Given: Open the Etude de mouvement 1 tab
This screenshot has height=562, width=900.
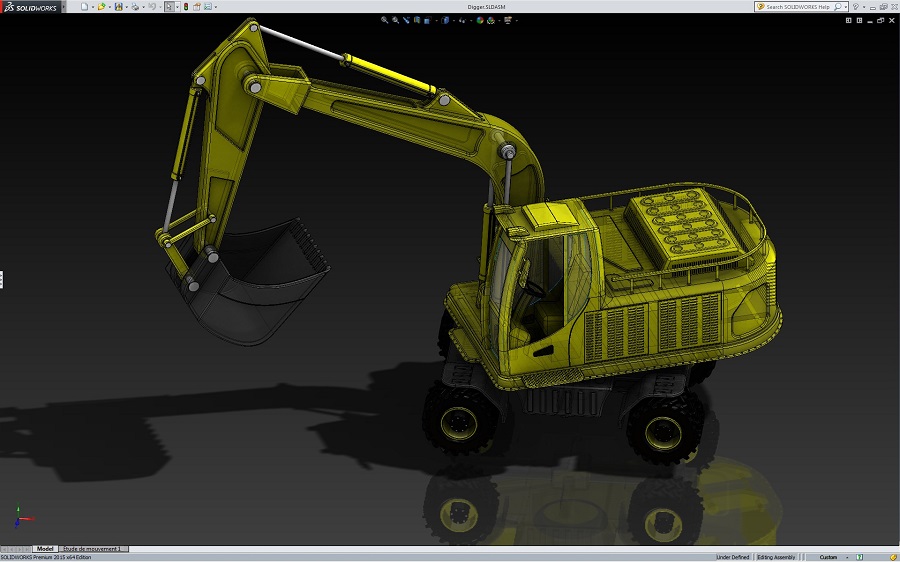Looking at the screenshot, I should [x=94, y=549].
